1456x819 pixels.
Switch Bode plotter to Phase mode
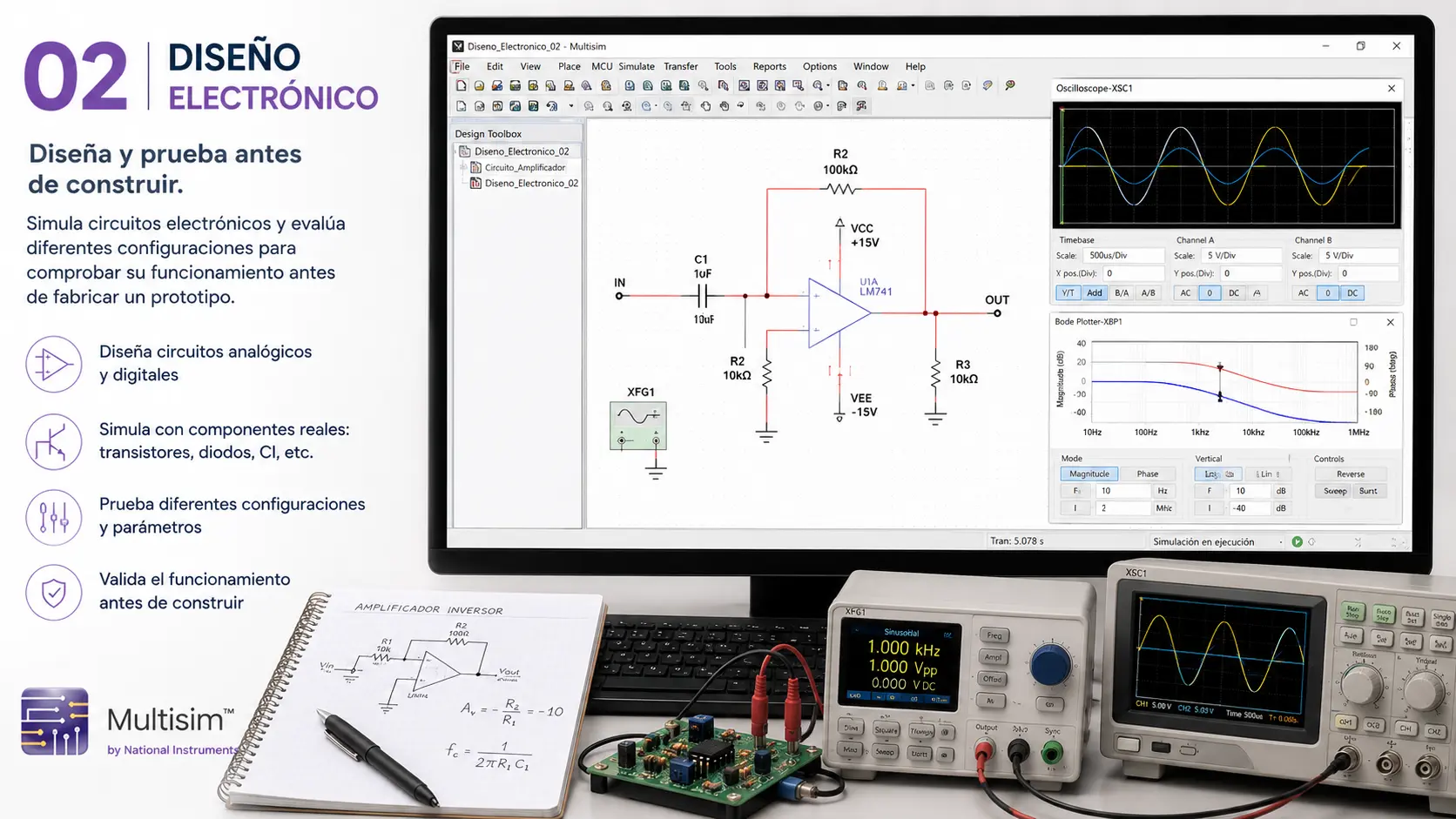[1148, 474]
